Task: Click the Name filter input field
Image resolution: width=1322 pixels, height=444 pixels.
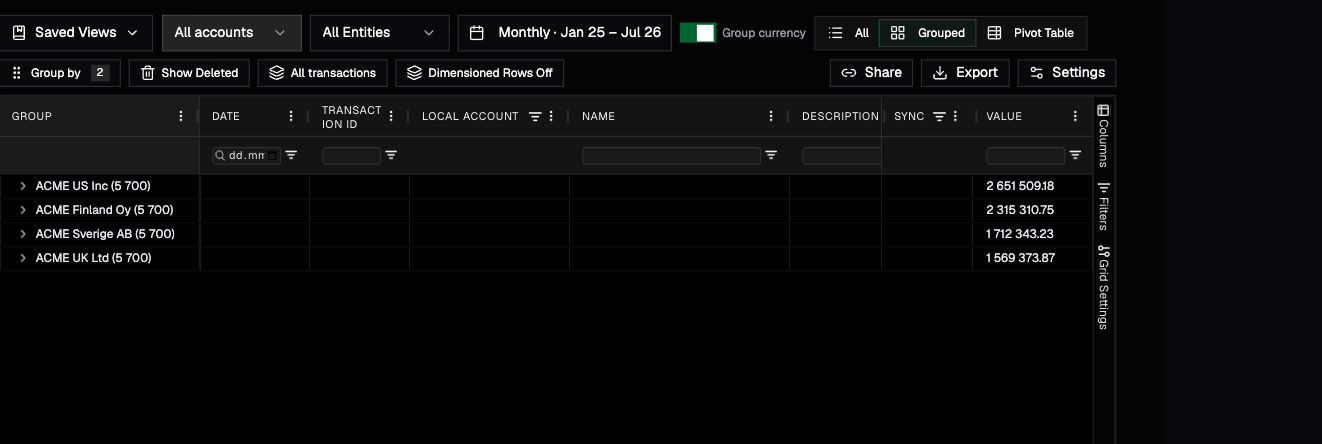Action: click(x=671, y=156)
